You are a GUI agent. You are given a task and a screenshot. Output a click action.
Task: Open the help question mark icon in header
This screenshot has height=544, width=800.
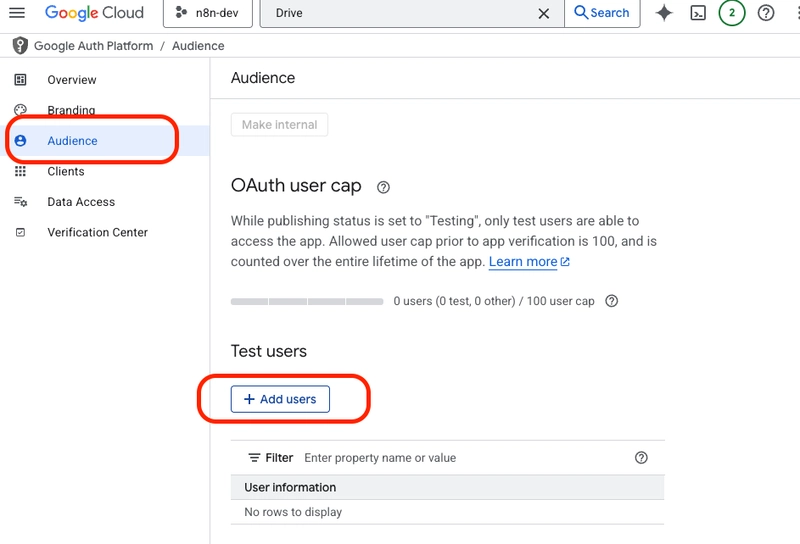(766, 13)
